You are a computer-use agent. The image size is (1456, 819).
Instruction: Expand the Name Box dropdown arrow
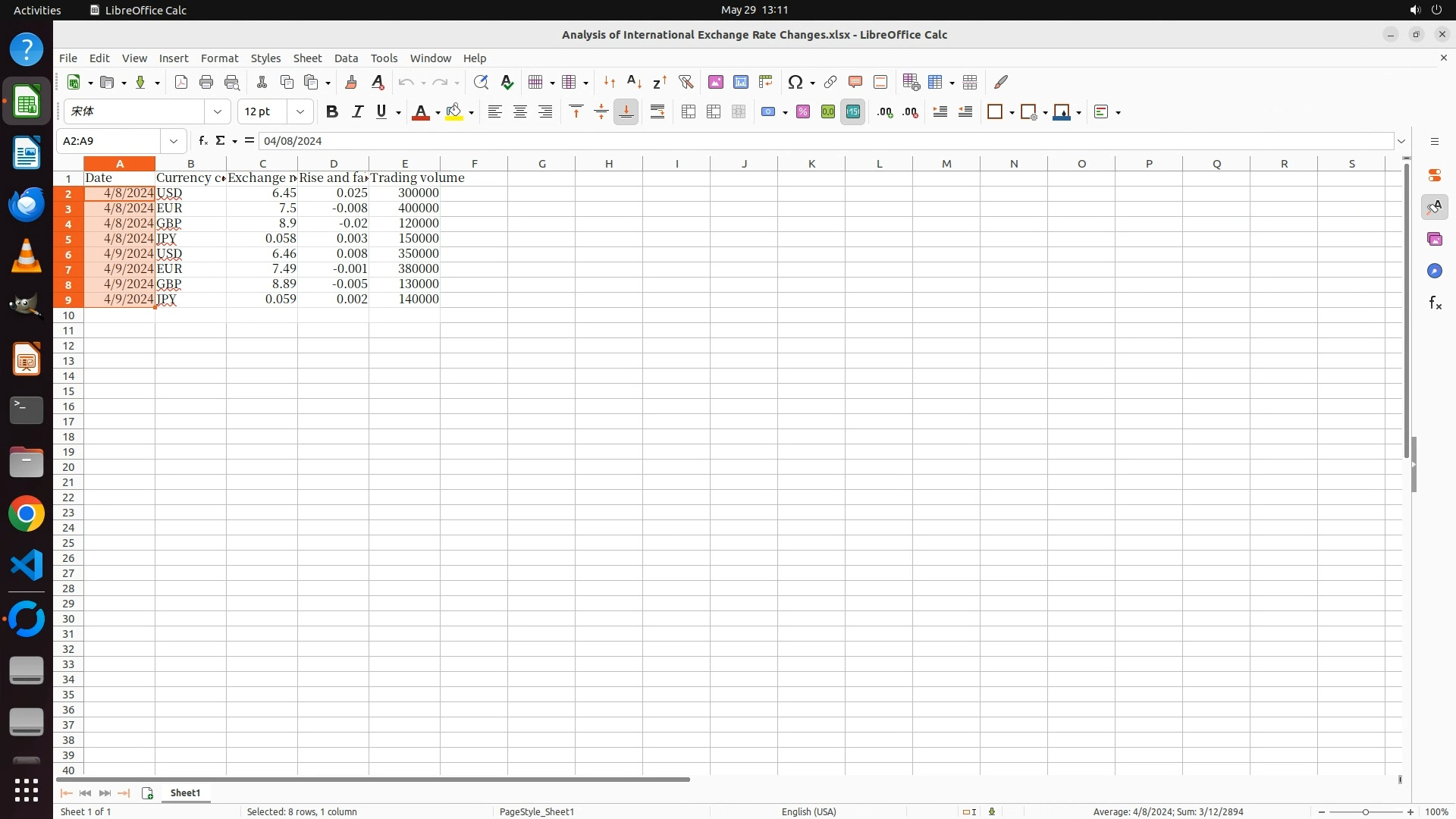point(174,141)
